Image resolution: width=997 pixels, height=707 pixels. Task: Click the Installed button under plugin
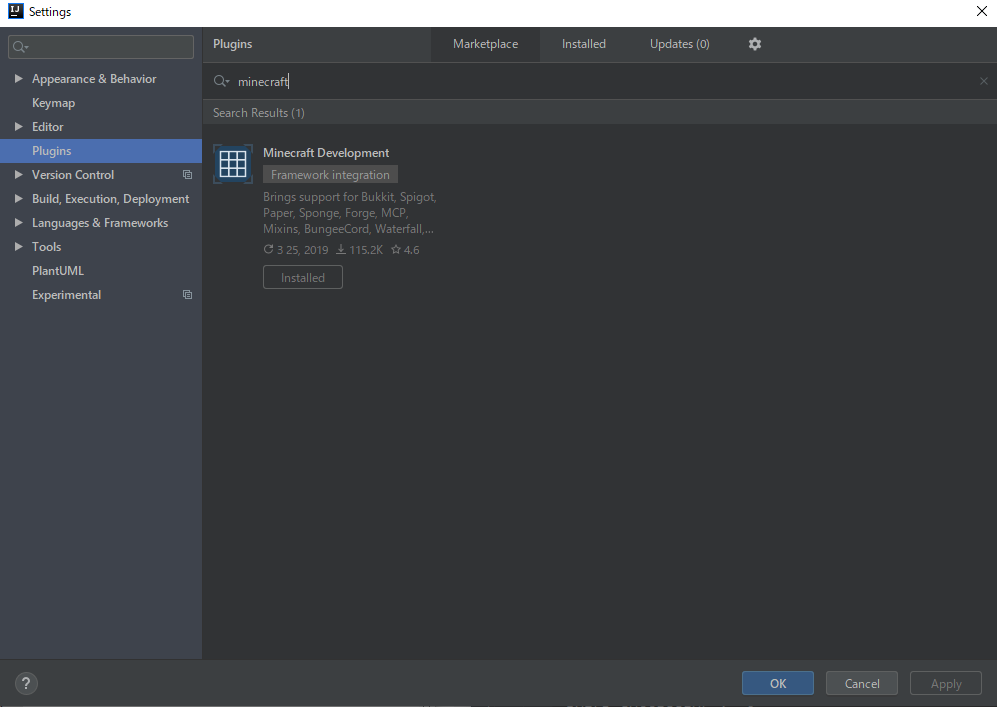pyautogui.click(x=303, y=277)
